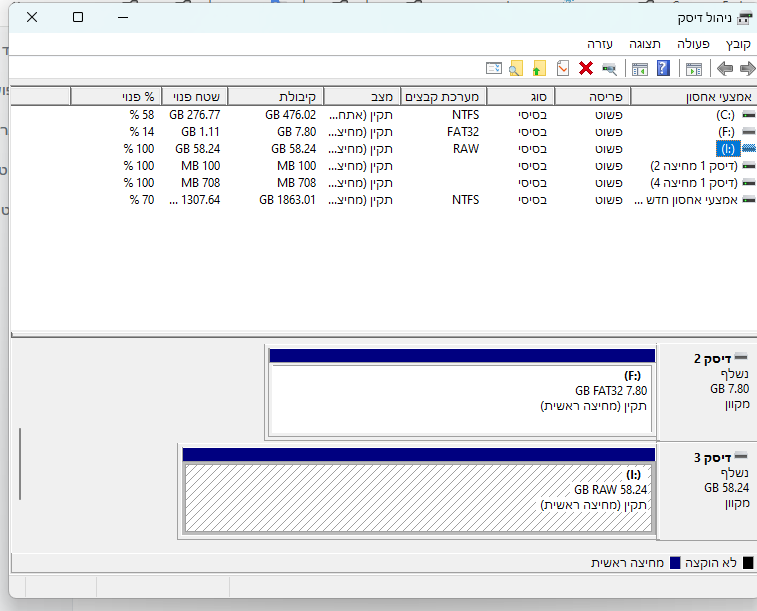Sort by the מצב column header
The width and height of the screenshot is (757, 611).
click(362, 97)
